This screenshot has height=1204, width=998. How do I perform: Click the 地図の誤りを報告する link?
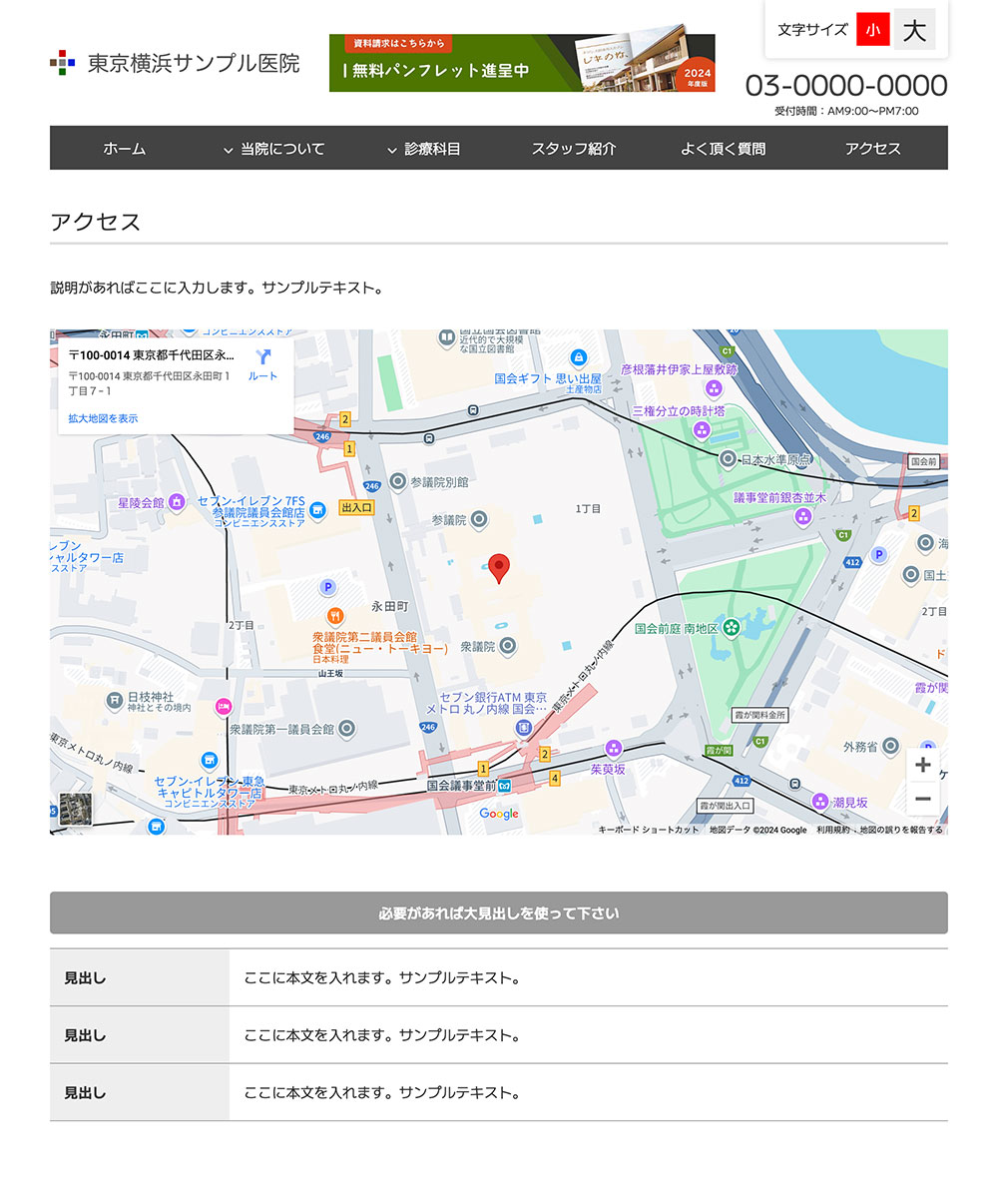tap(901, 830)
